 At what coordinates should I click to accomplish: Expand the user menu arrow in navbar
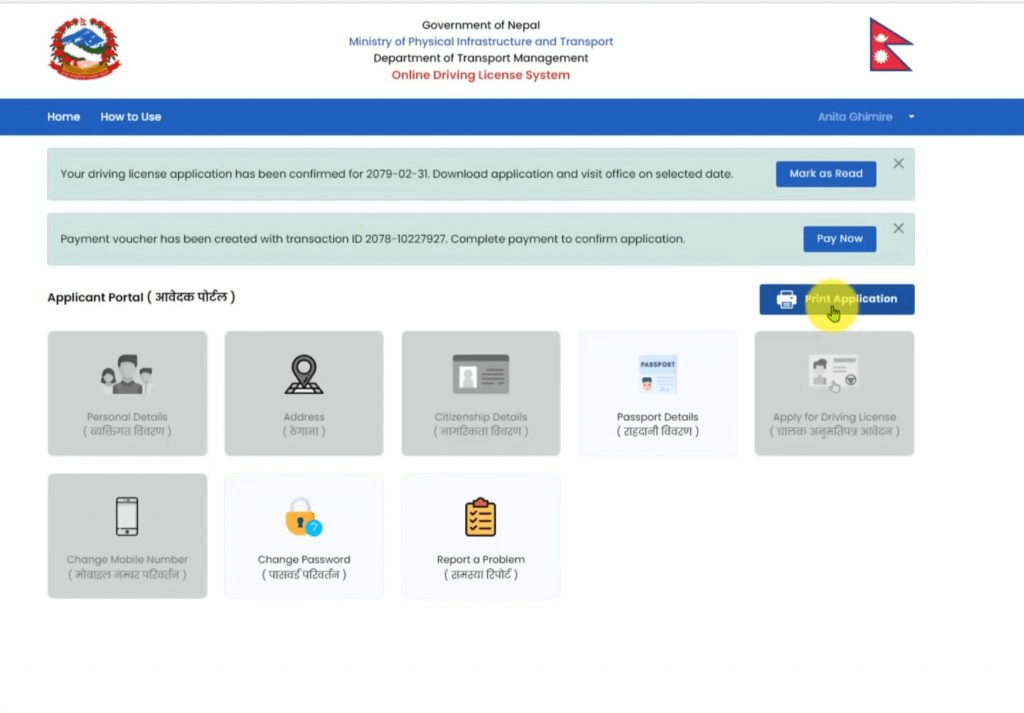pyautogui.click(x=911, y=117)
